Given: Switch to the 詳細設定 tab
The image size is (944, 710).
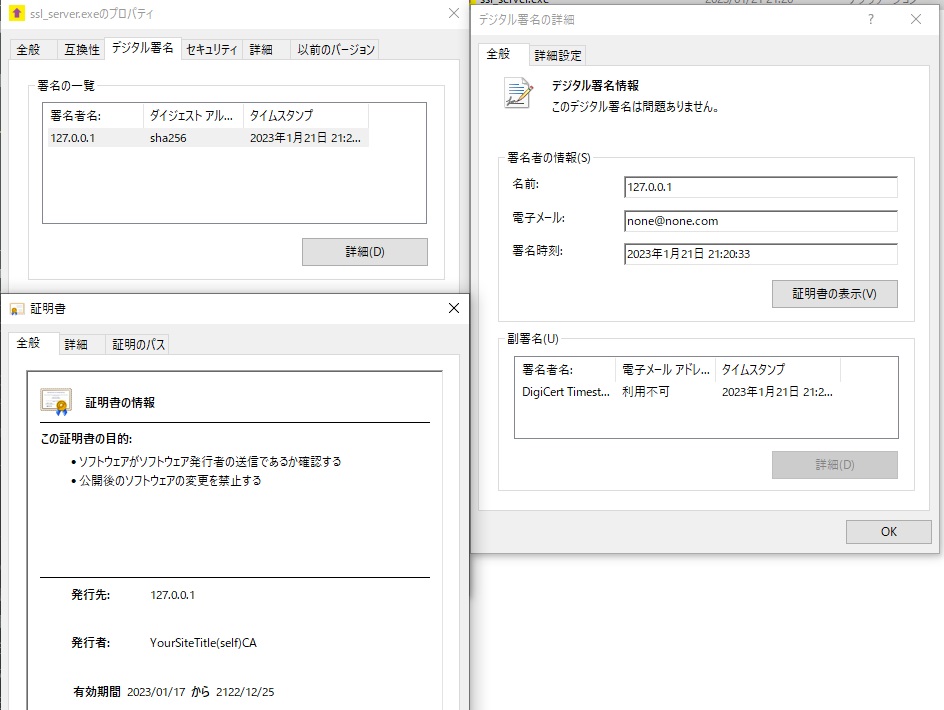Looking at the screenshot, I should coord(558,55).
